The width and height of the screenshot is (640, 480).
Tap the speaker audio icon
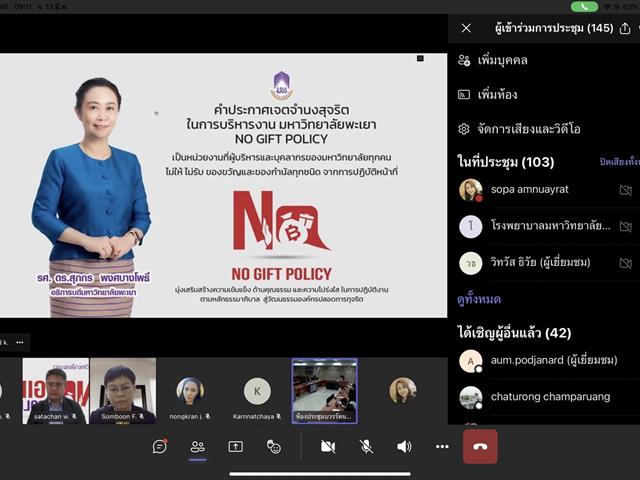[x=404, y=447]
